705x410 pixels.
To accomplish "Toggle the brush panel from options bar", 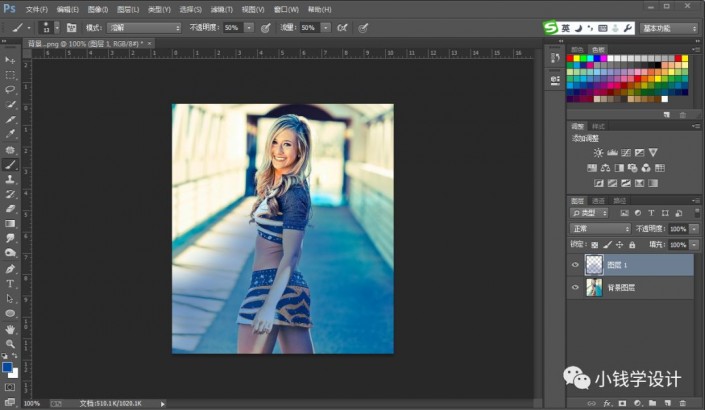I will pos(71,28).
